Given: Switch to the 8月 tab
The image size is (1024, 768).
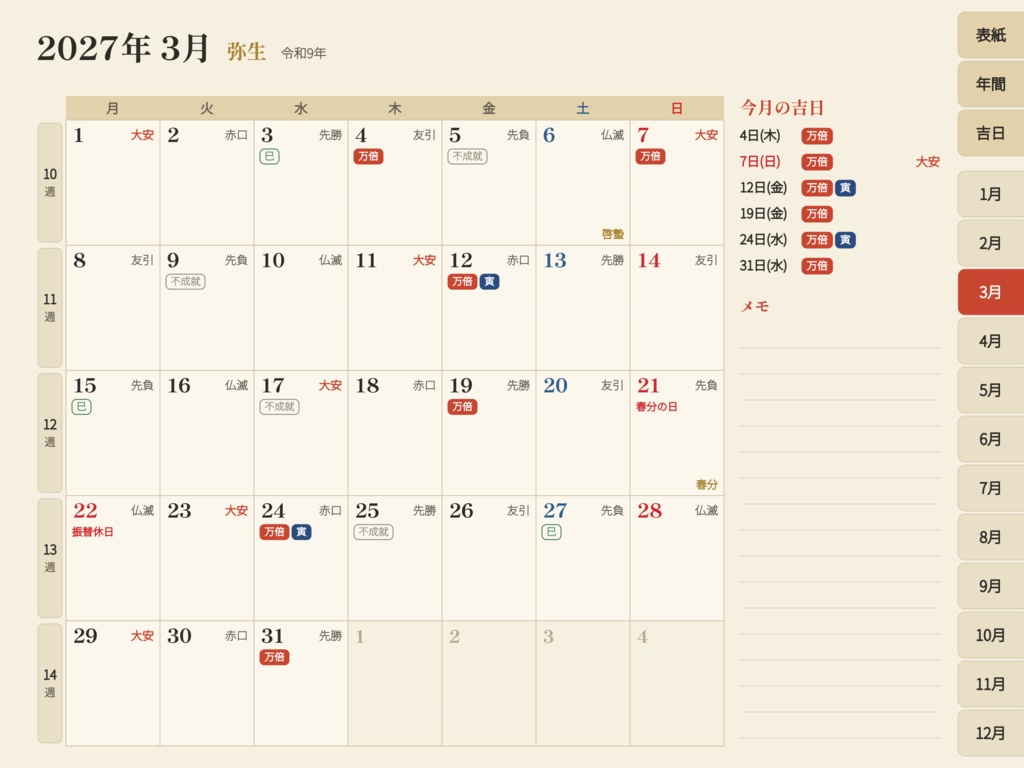Looking at the screenshot, I should click(990, 537).
